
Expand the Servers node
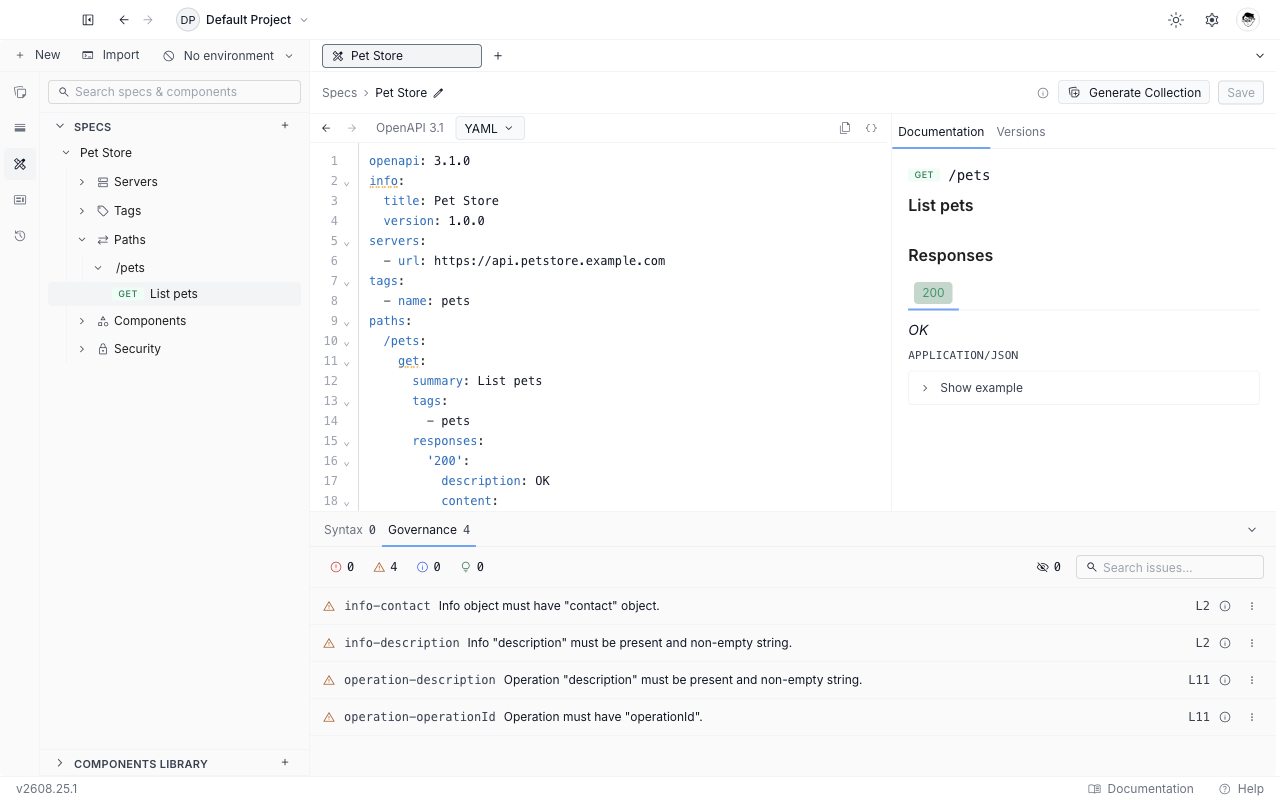click(x=82, y=182)
